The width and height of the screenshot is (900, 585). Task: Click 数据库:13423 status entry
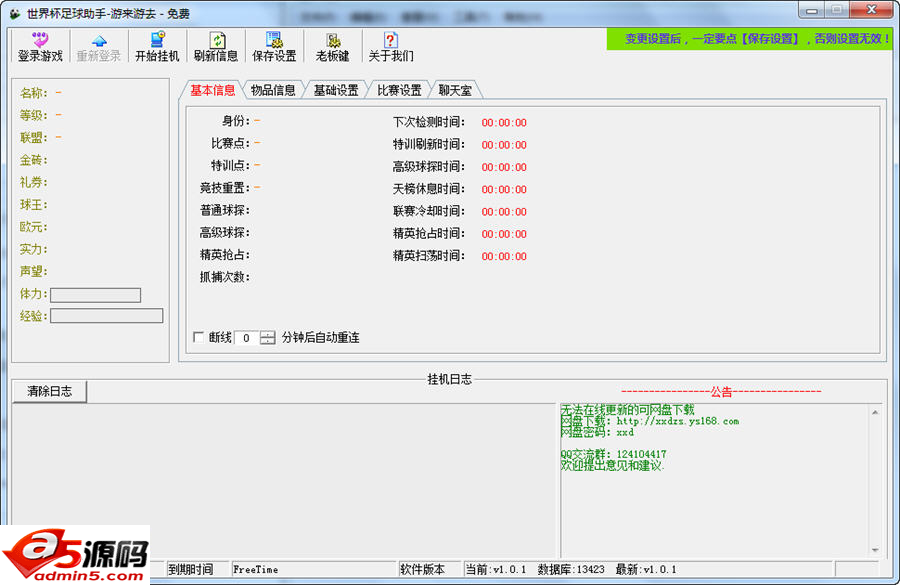571,569
